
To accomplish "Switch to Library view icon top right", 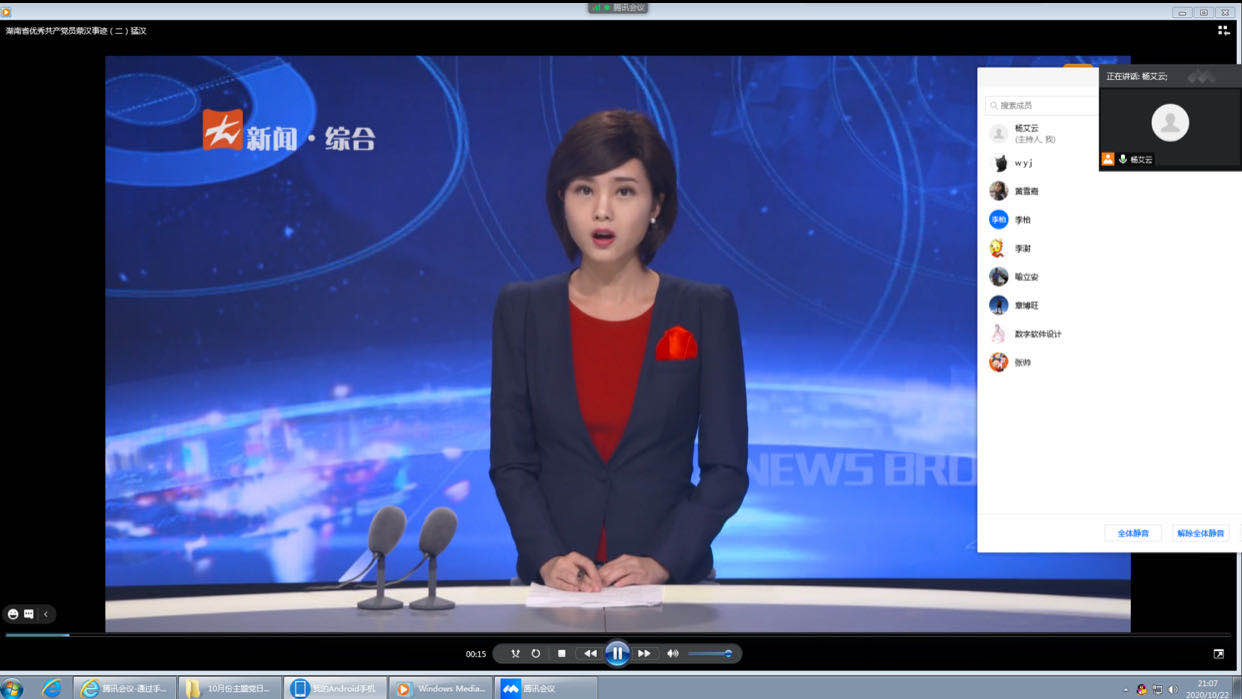I will [x=1223, y=31].
